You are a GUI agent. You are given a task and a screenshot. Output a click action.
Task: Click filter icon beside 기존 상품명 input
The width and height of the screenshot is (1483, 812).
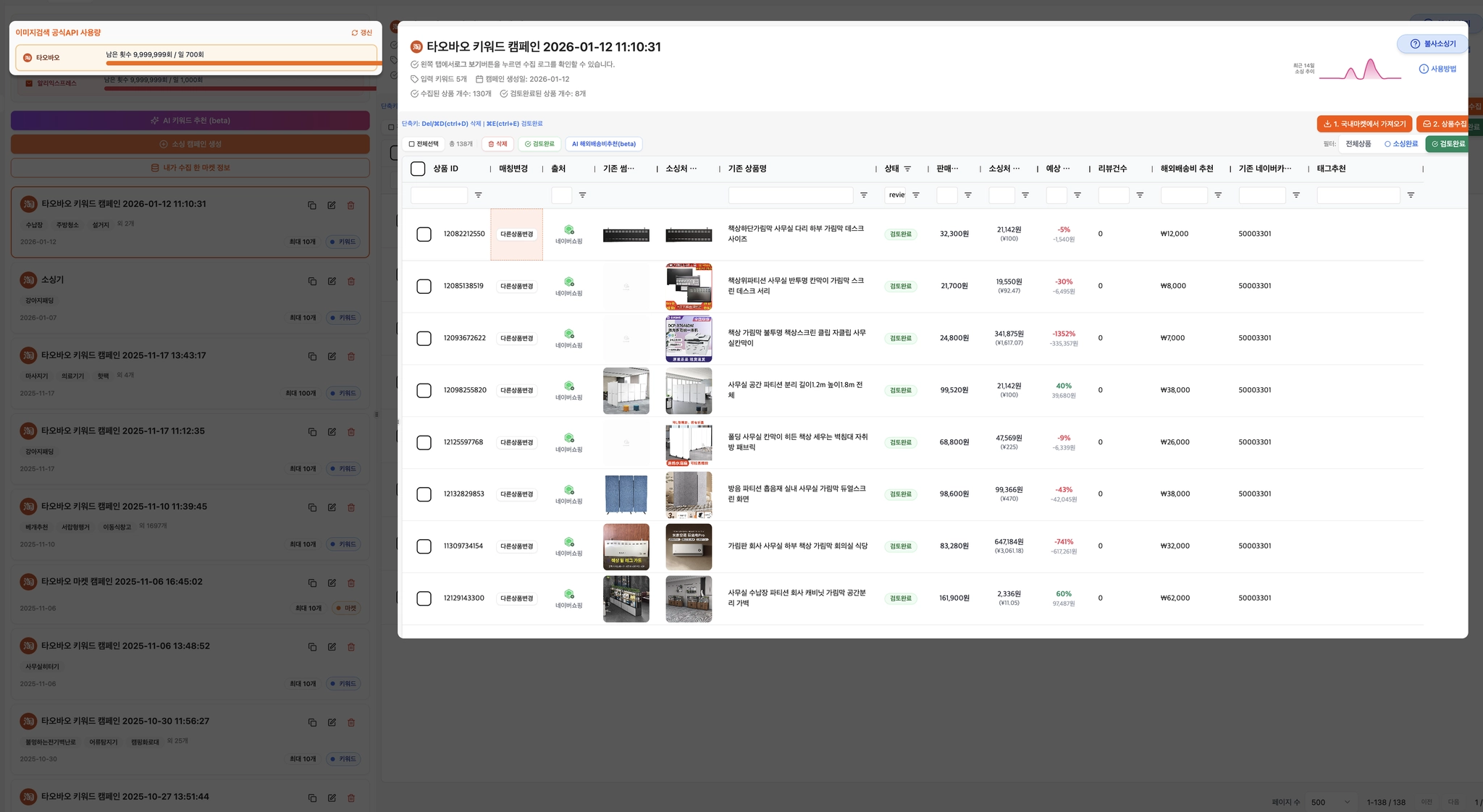[x=863, y=195]
